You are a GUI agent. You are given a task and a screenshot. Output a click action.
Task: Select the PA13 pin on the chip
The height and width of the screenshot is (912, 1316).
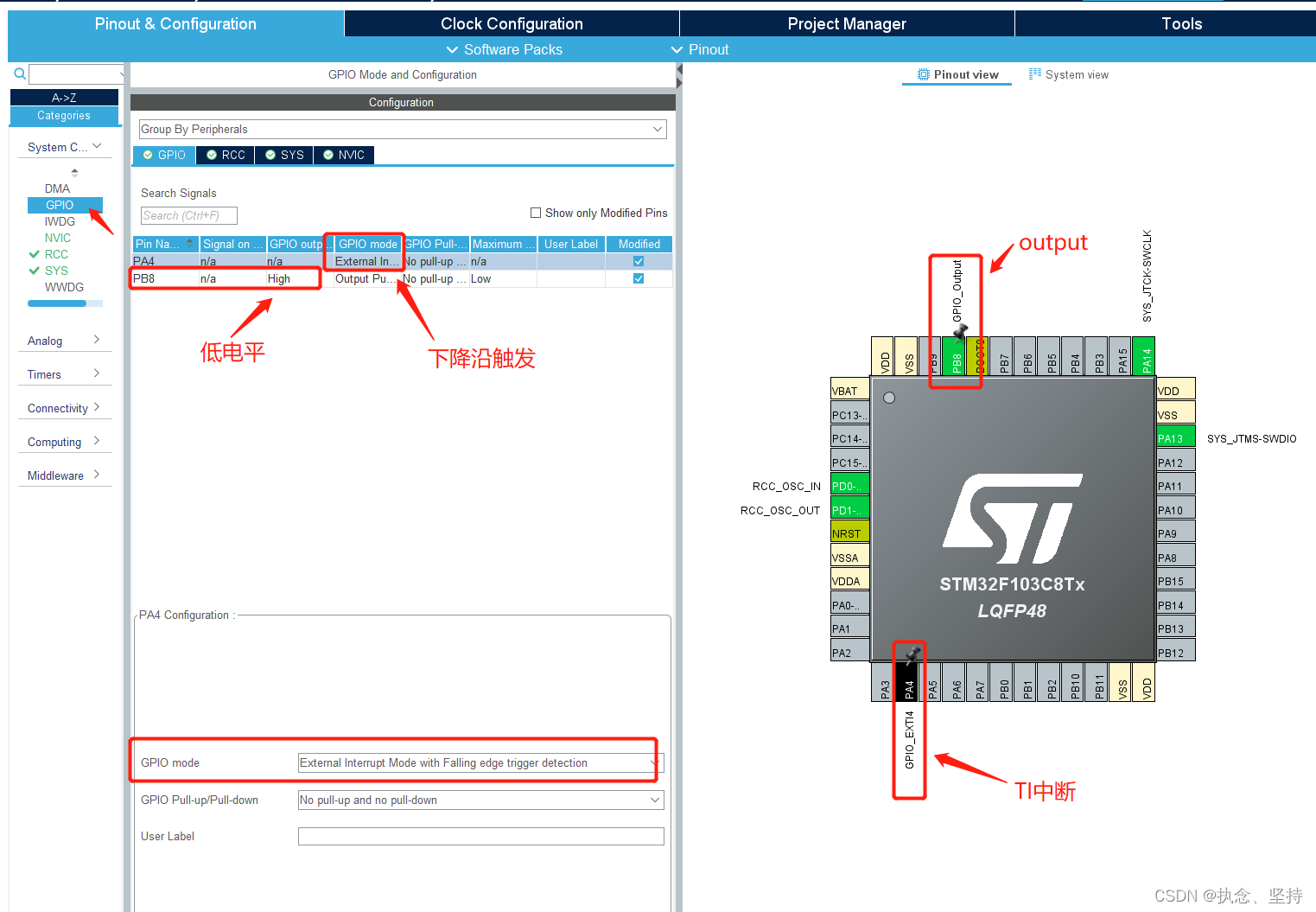click(1176, 437)
